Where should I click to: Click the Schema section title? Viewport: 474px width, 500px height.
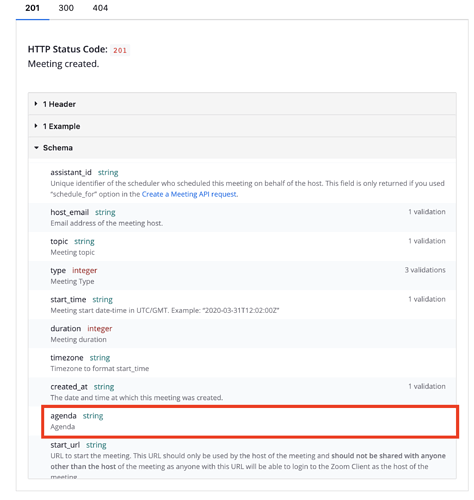coord(58,148)
